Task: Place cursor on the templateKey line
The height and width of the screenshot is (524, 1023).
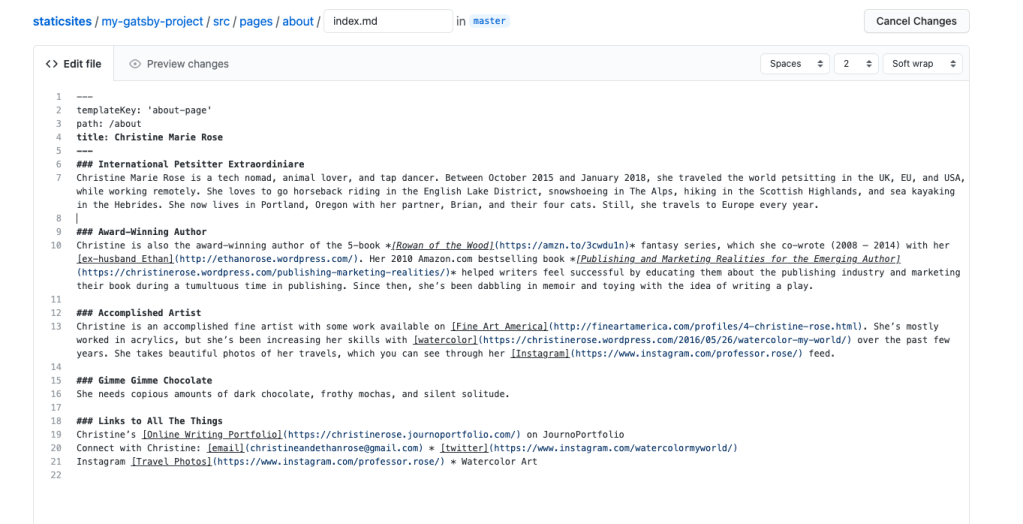Action: click(x=144, y=110)
